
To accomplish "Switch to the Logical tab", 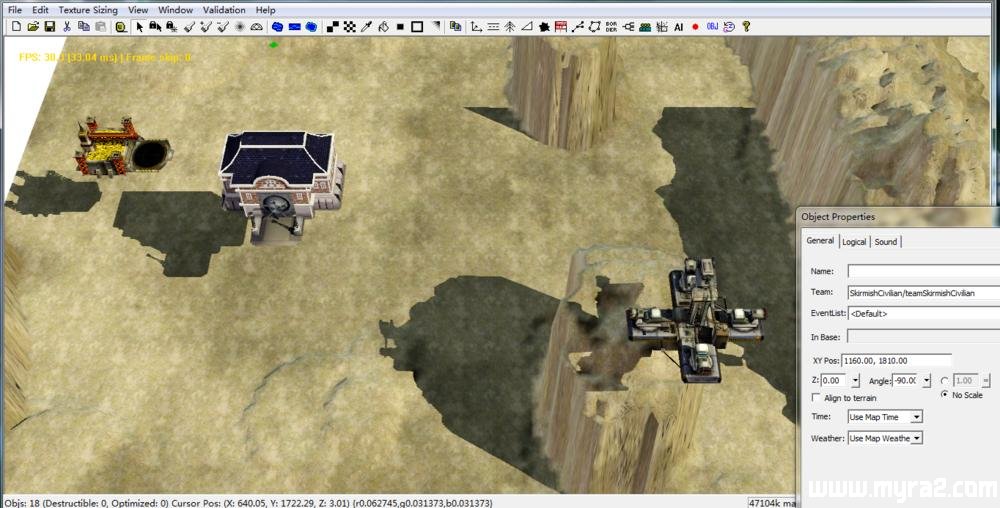I will [x=854, y=242].
